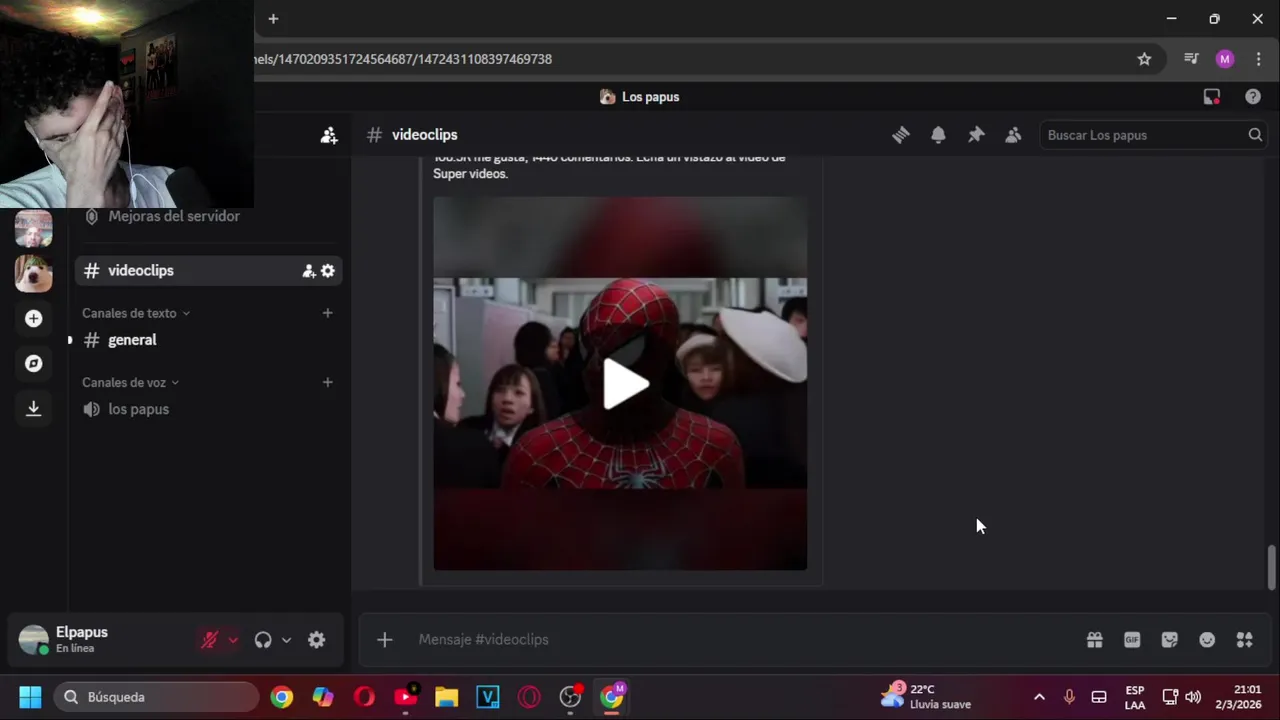The width and height of the screenshot is (1280, 720).
Task: Click the taskbar Búsqueda search box
Action: point(157,697)
